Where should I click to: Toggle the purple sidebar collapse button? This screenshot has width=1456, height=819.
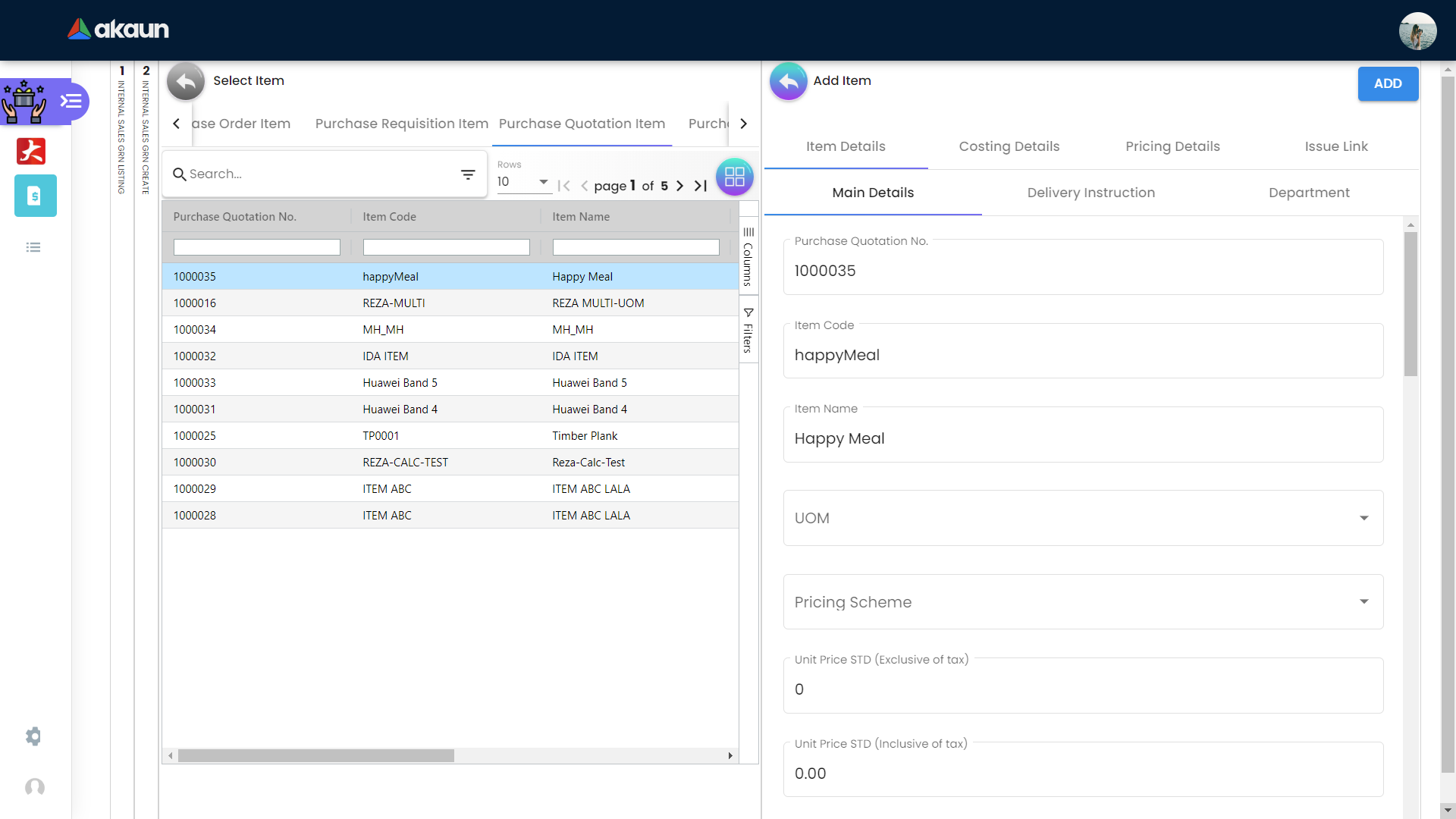tap(71, 101)
